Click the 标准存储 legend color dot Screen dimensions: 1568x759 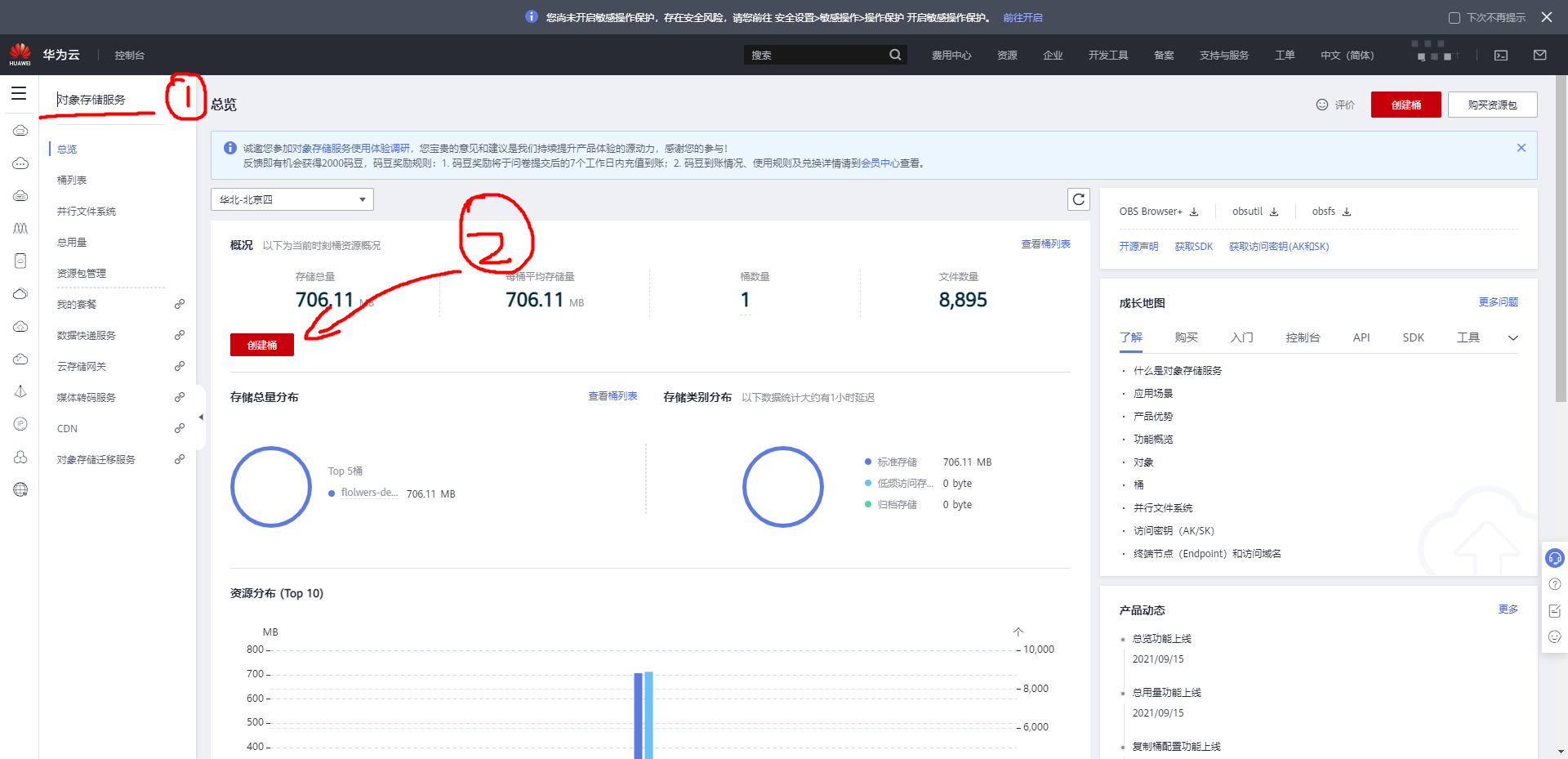coord(868,462)
